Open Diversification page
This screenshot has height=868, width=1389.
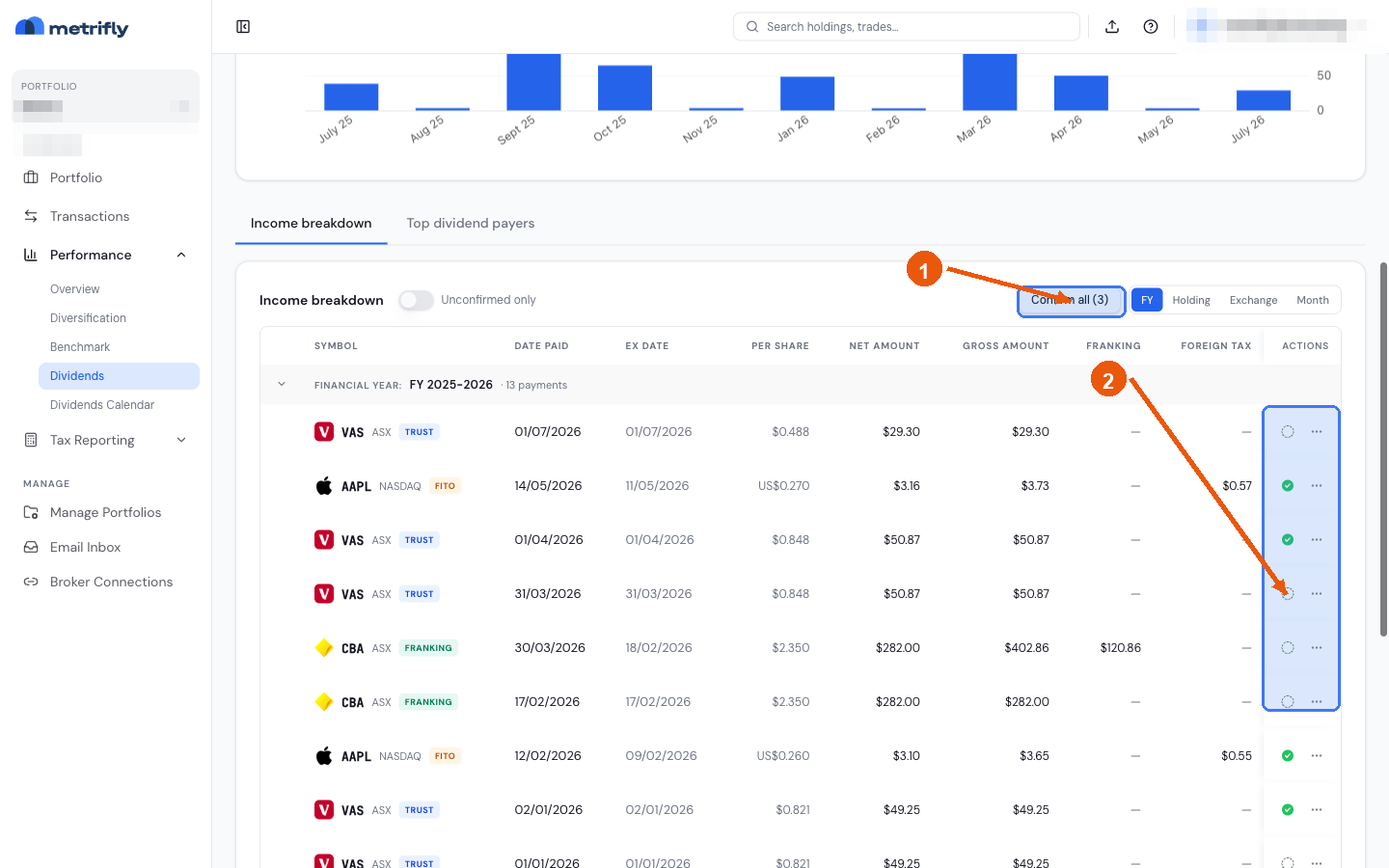(x=88, y=318)
